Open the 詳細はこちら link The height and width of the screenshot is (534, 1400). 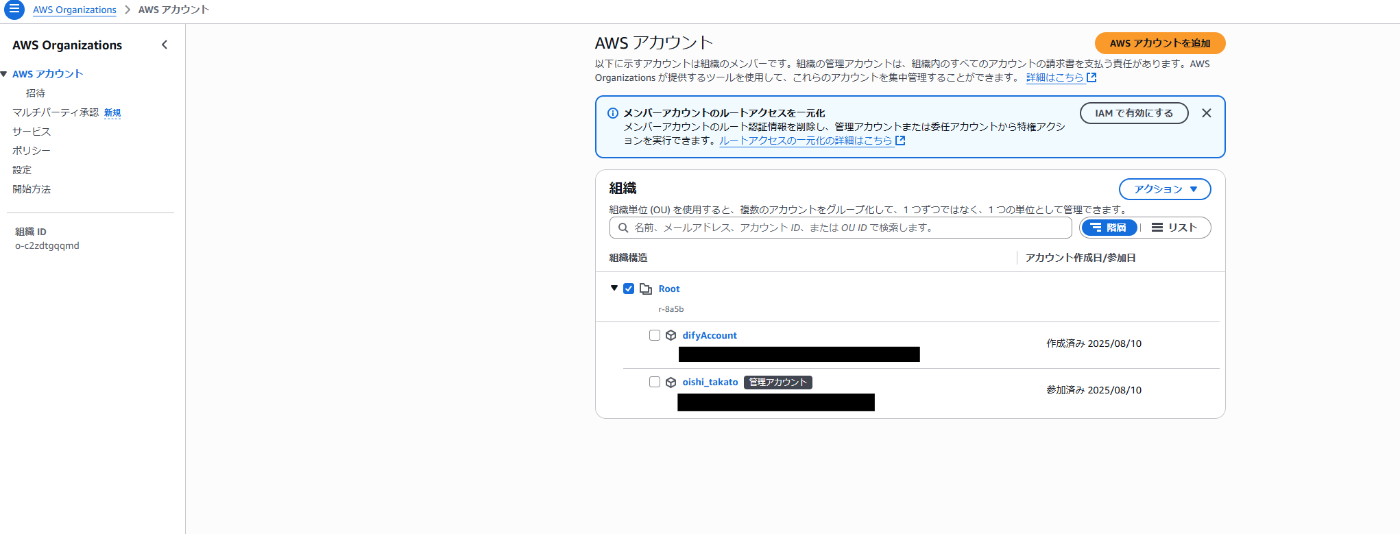(x=1061, y=77)
